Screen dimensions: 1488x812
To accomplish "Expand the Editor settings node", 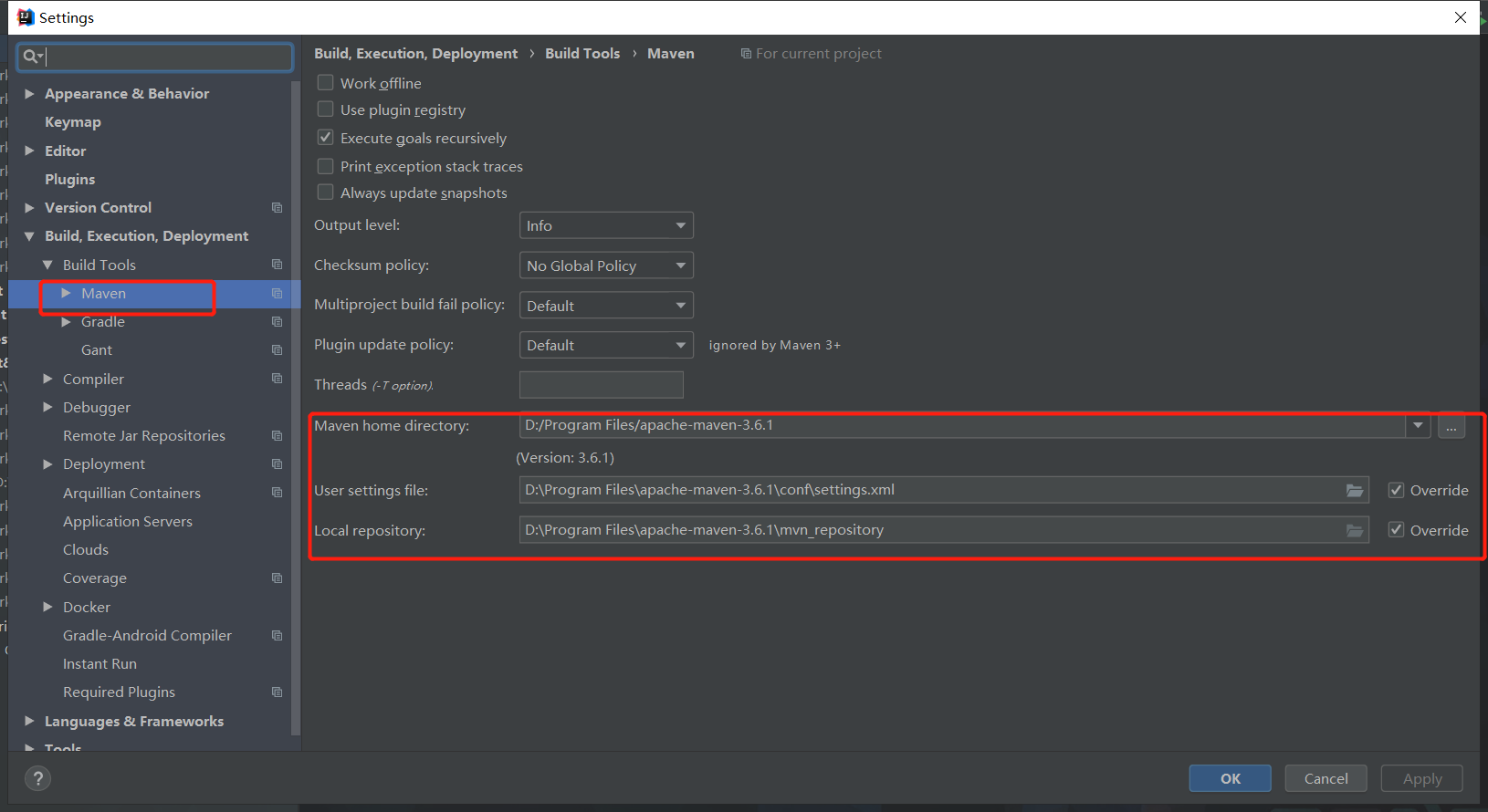I will pyautogui.click(x=29, y=151).
